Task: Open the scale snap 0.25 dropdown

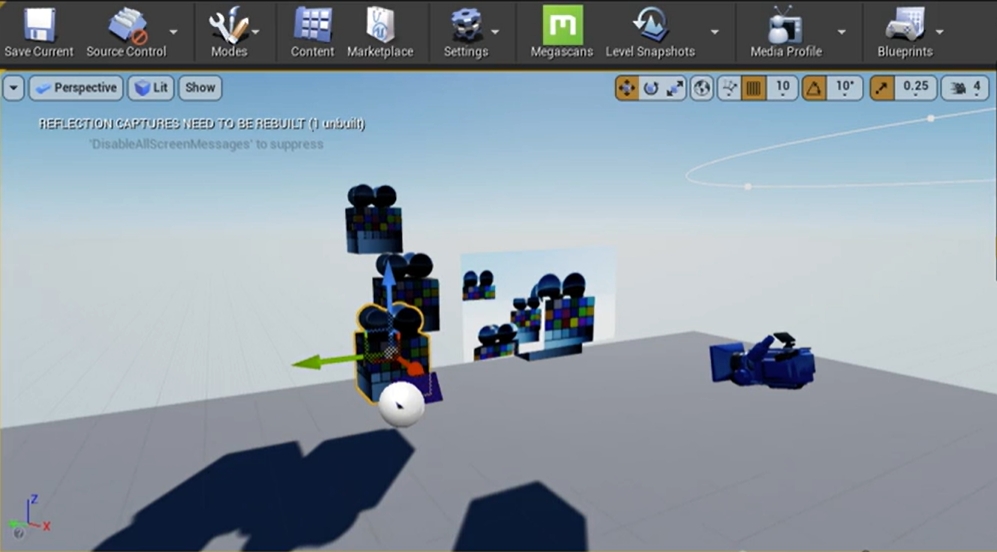Action: [915, 88]
